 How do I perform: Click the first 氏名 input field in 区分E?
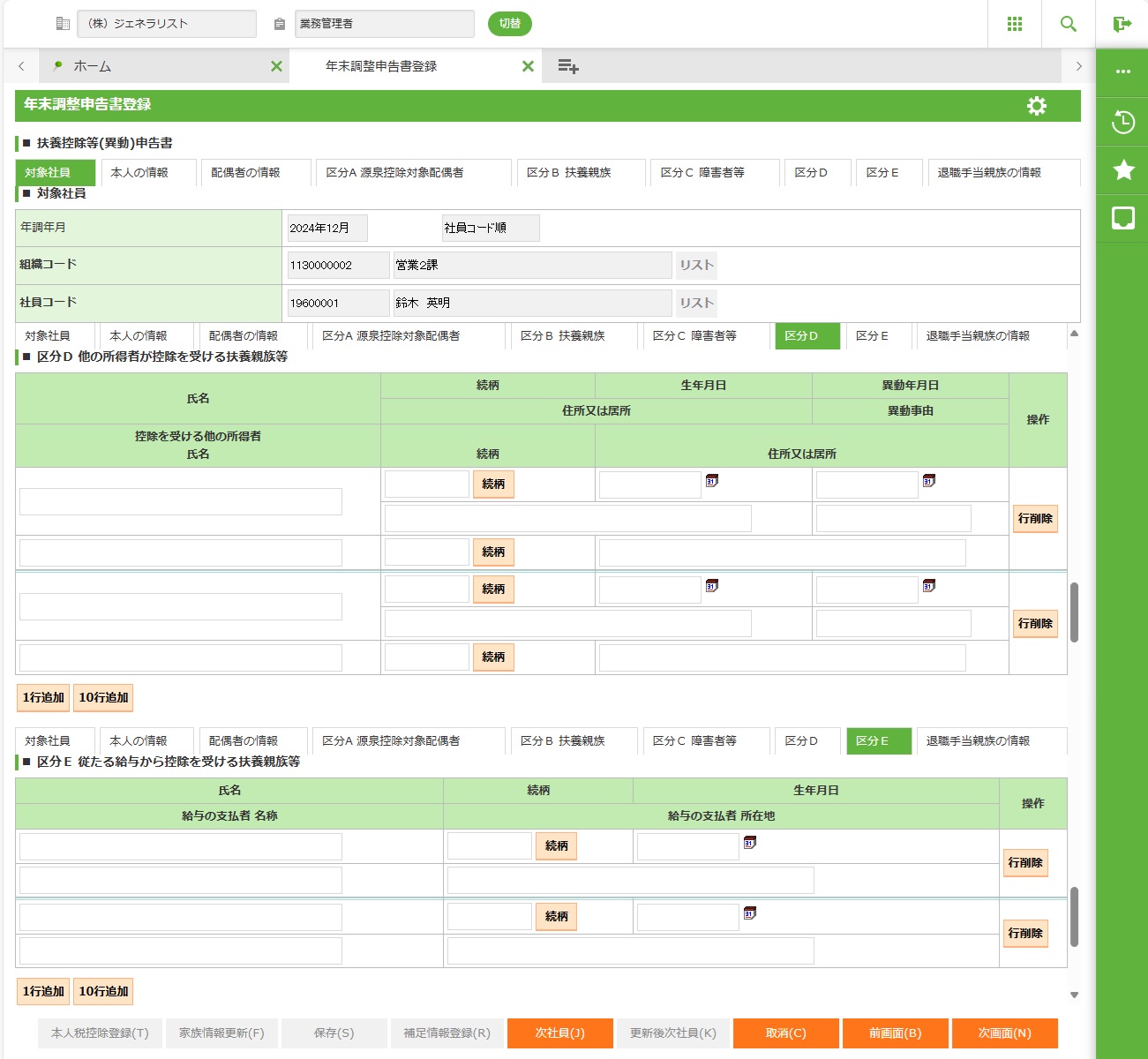click(181, 846)
